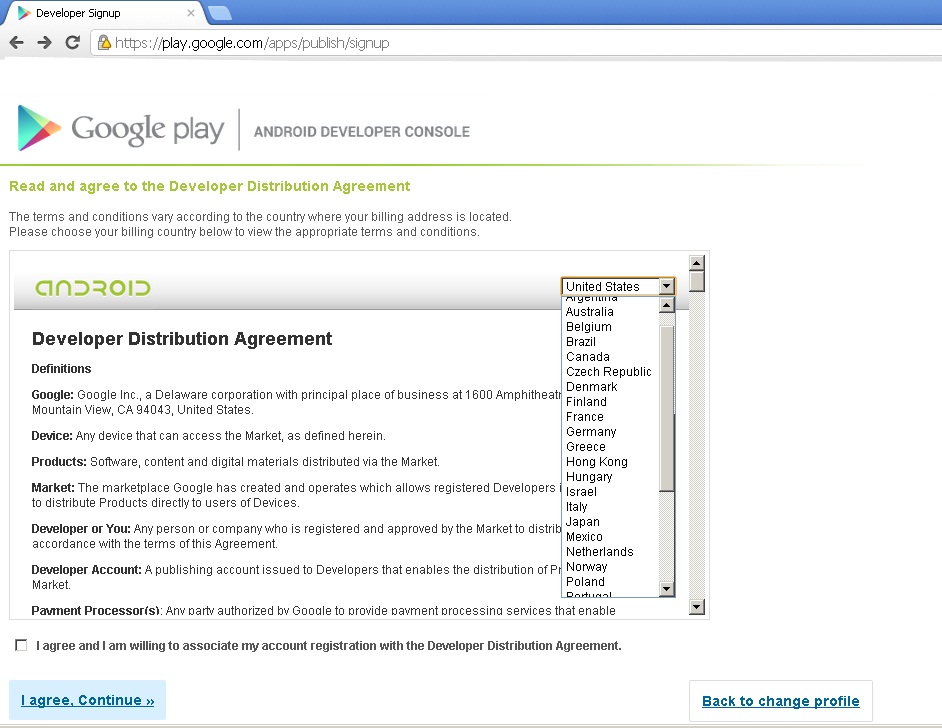Choose Greece from the country list

pos(610,447)
